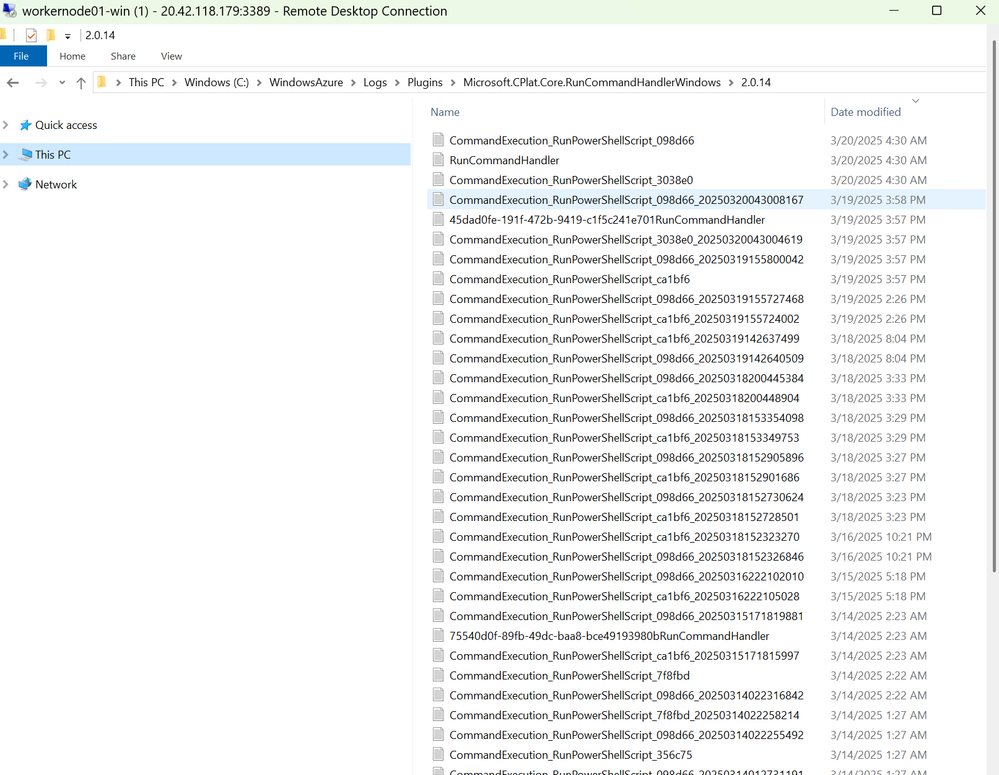Click This PC in address bar

pos(146,82)
